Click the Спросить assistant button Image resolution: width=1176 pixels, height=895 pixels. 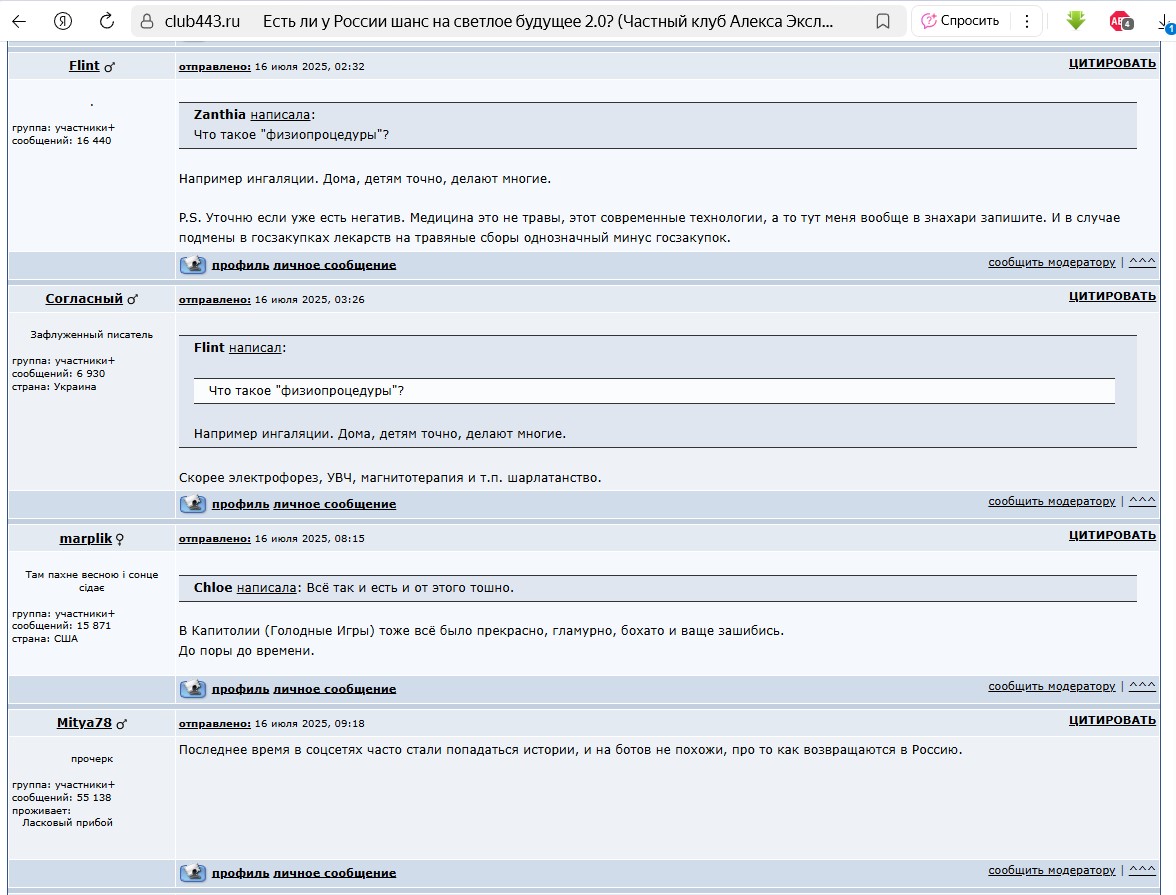point(961,21)
